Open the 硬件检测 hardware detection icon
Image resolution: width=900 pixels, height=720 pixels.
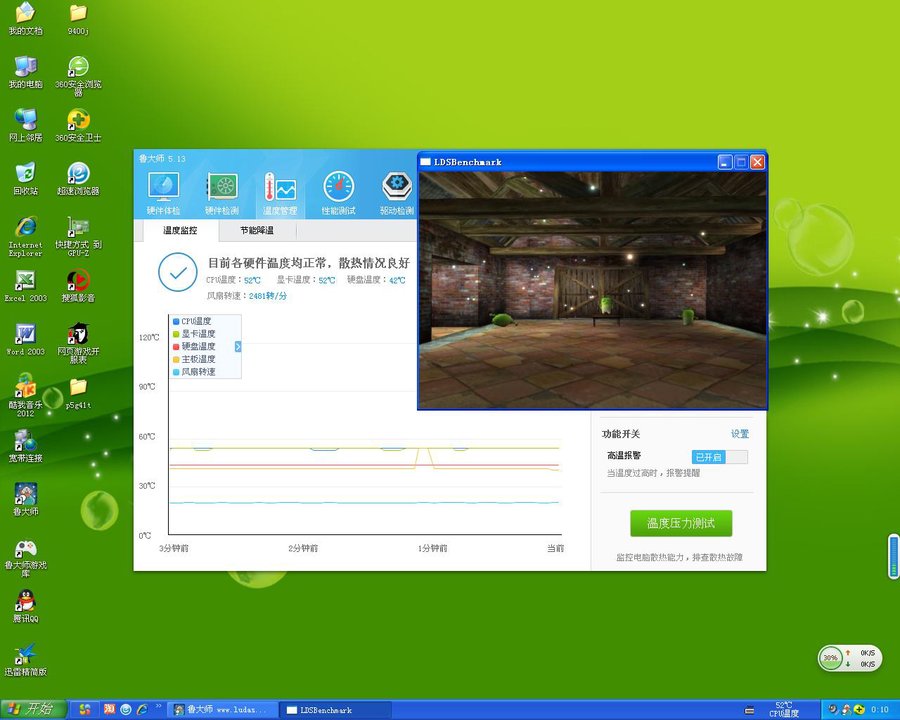(221, 192)
